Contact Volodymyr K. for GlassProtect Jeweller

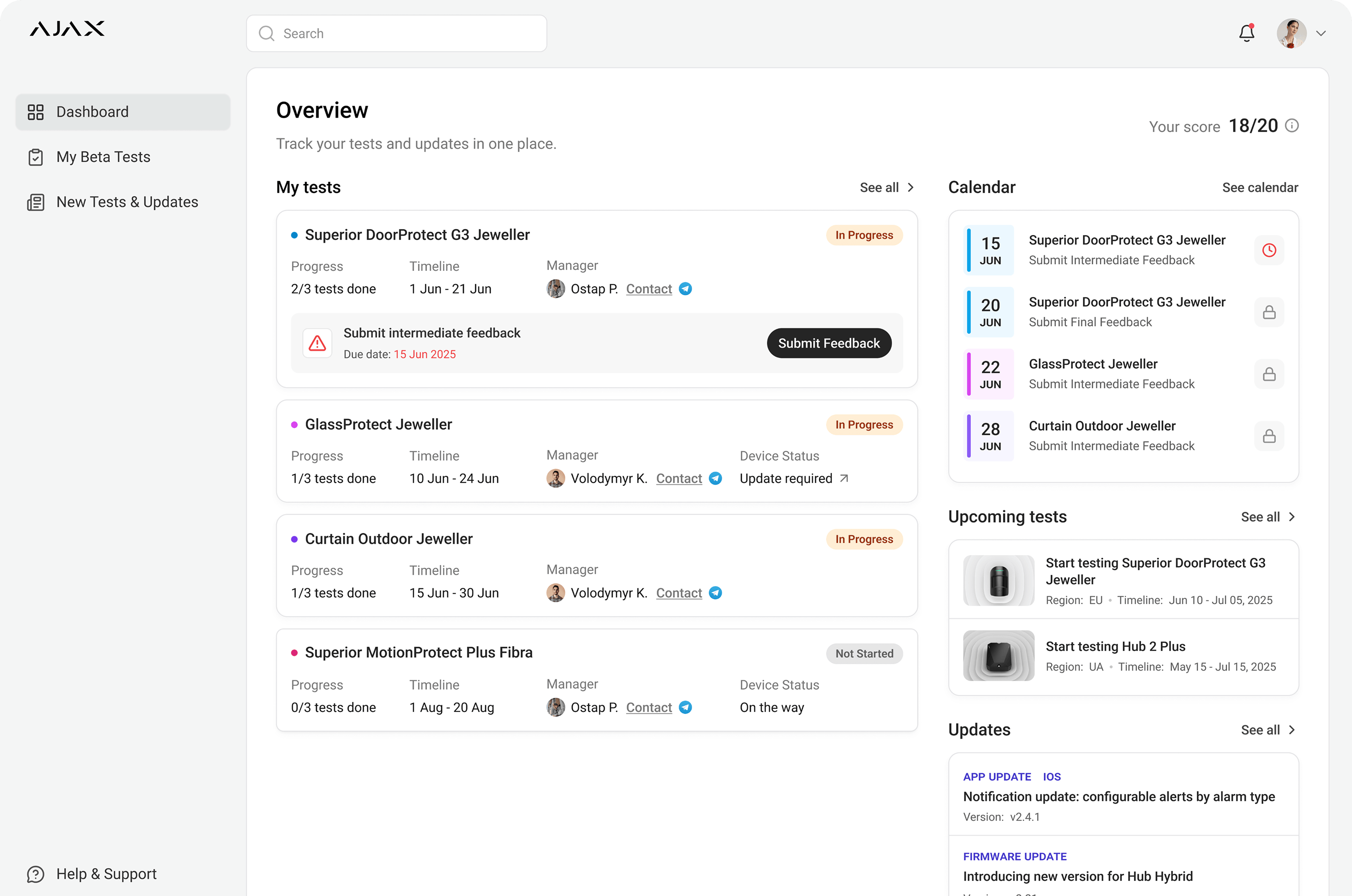[x=679, y=479]
